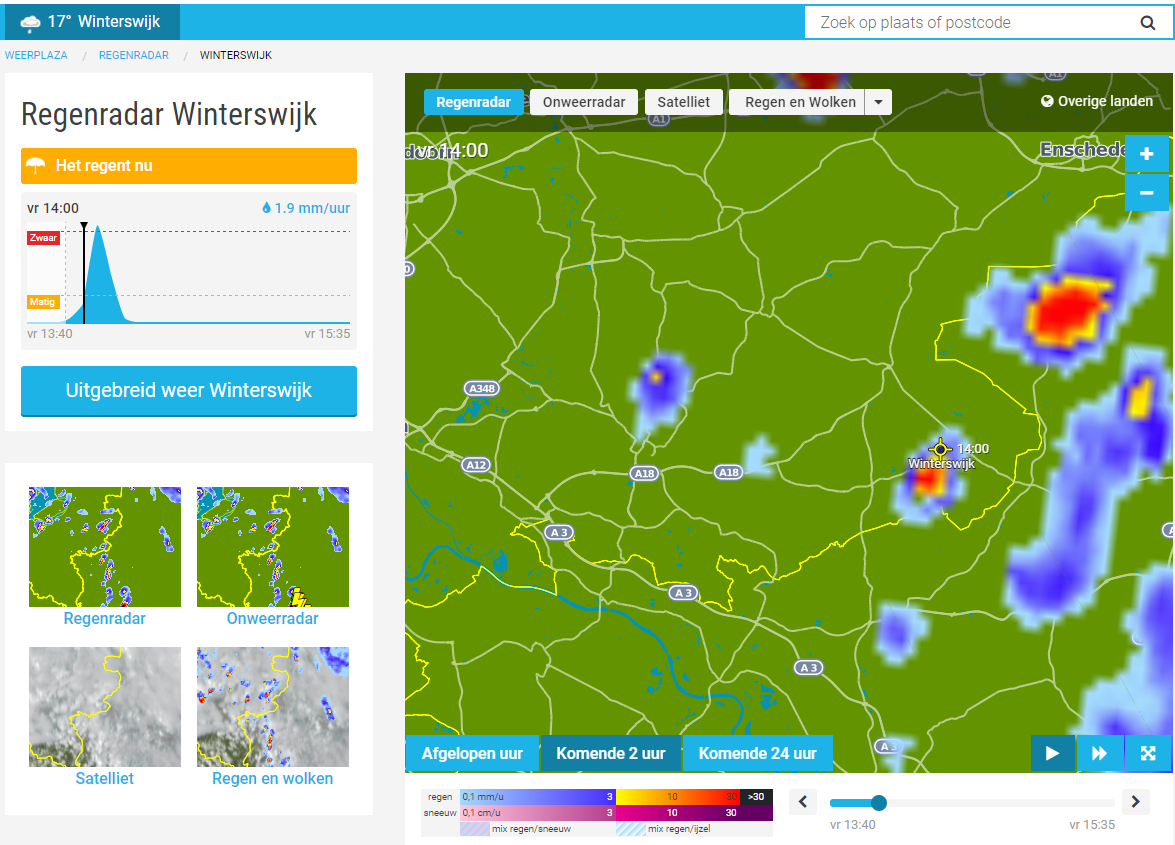The image size is (1175, 845).
Task: Open the Regen en wolken thumbnail
Action: pyautogui.click(x=273, y=717)
